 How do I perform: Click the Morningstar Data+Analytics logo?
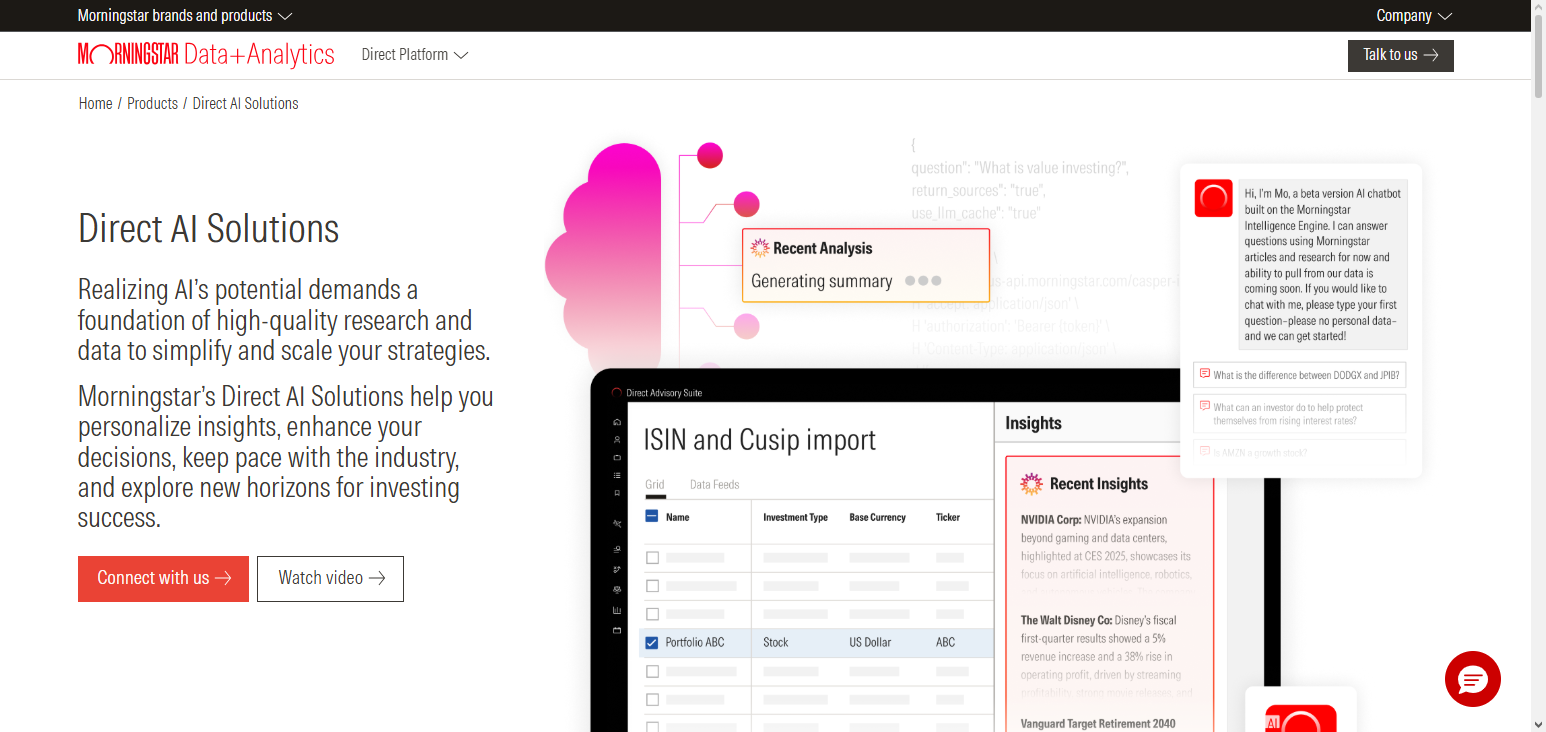tap(206, 55)
